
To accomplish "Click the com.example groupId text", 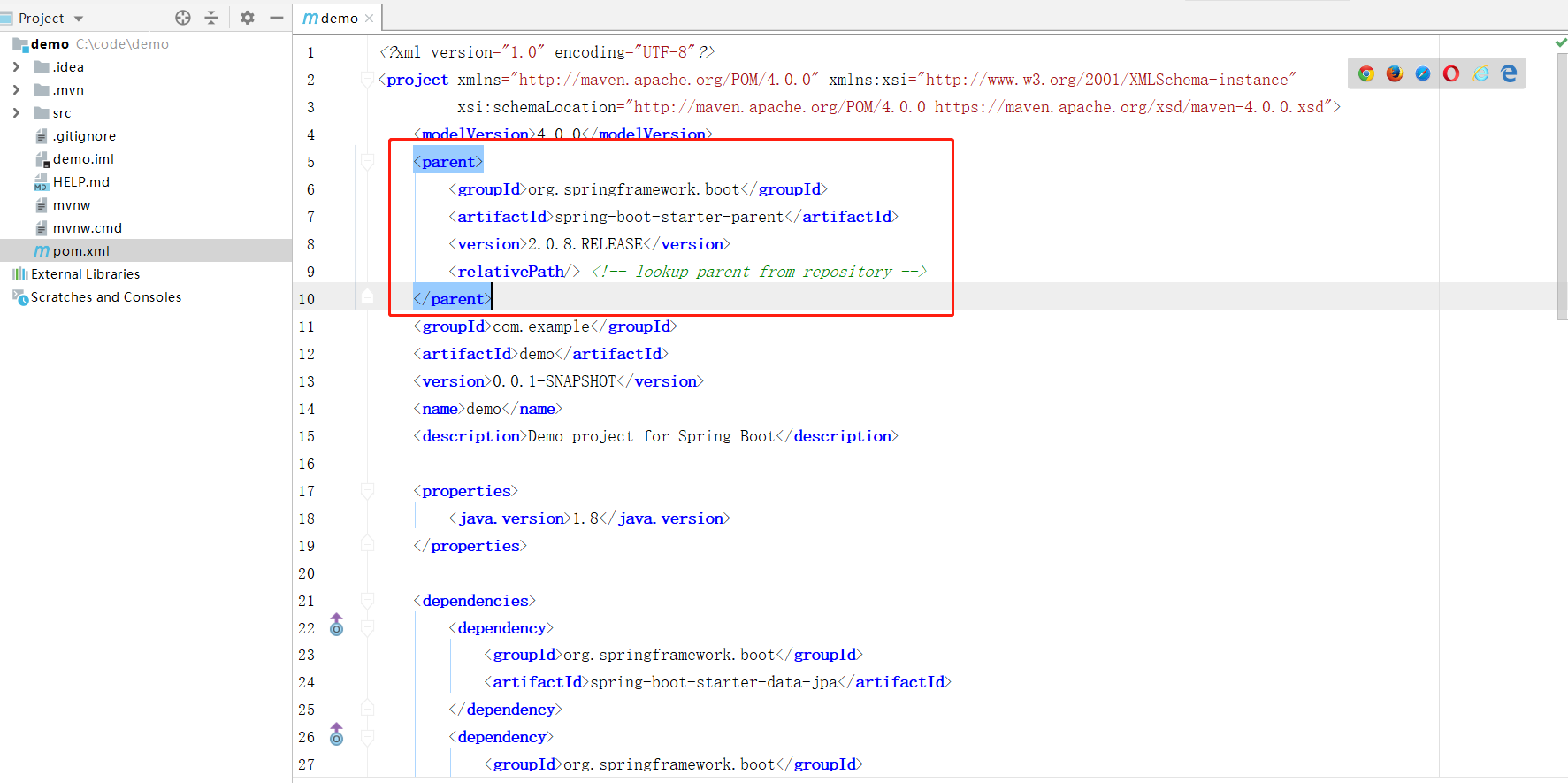I will 541,326.
